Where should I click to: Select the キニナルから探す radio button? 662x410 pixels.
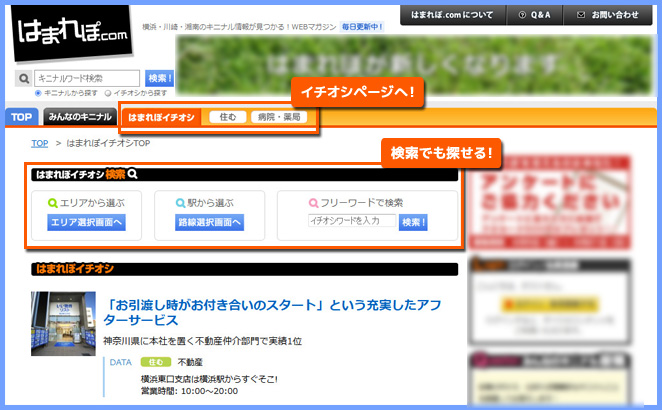click(x=38, y=93)
